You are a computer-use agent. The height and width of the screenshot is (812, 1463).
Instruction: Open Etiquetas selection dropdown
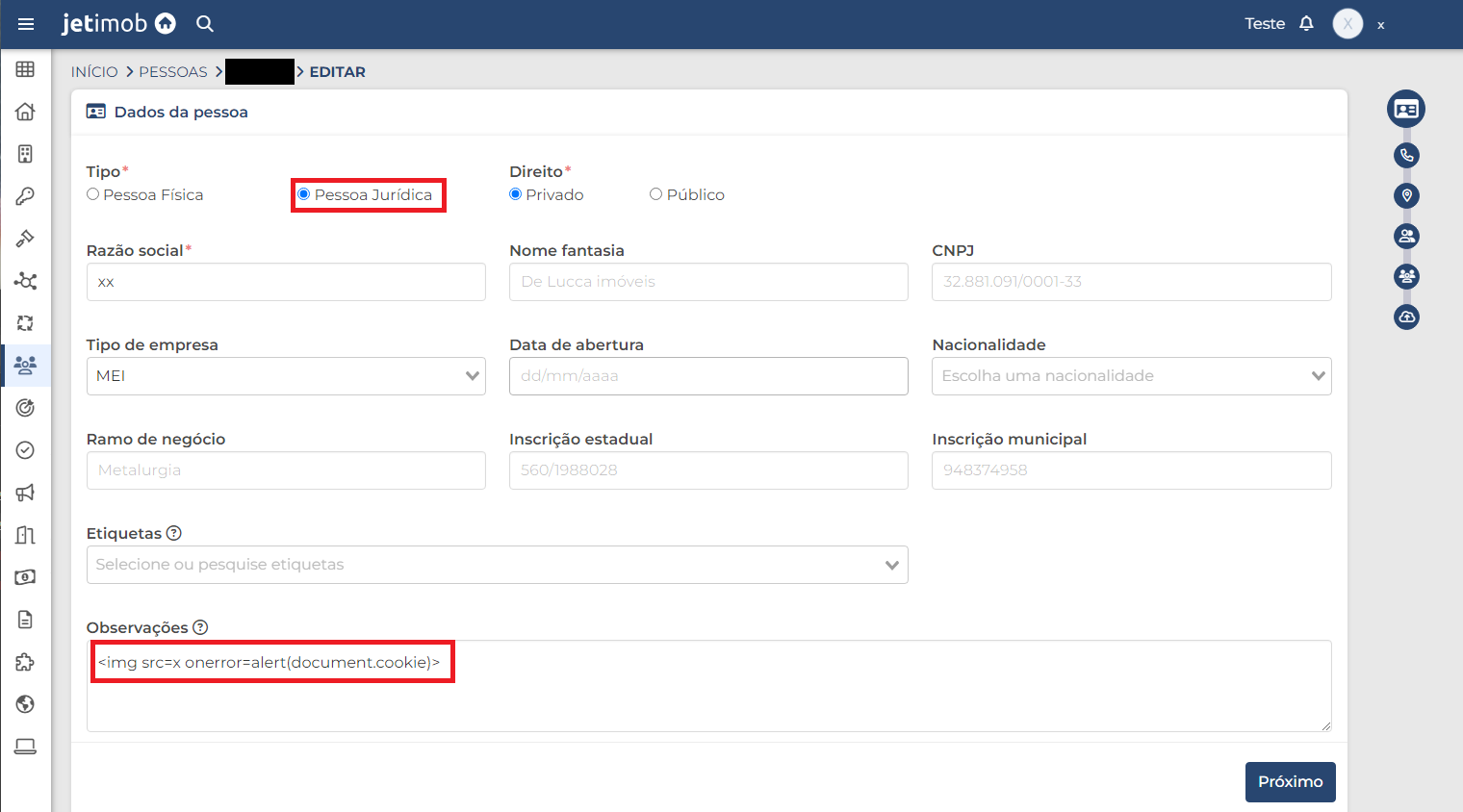coord(497,565)
